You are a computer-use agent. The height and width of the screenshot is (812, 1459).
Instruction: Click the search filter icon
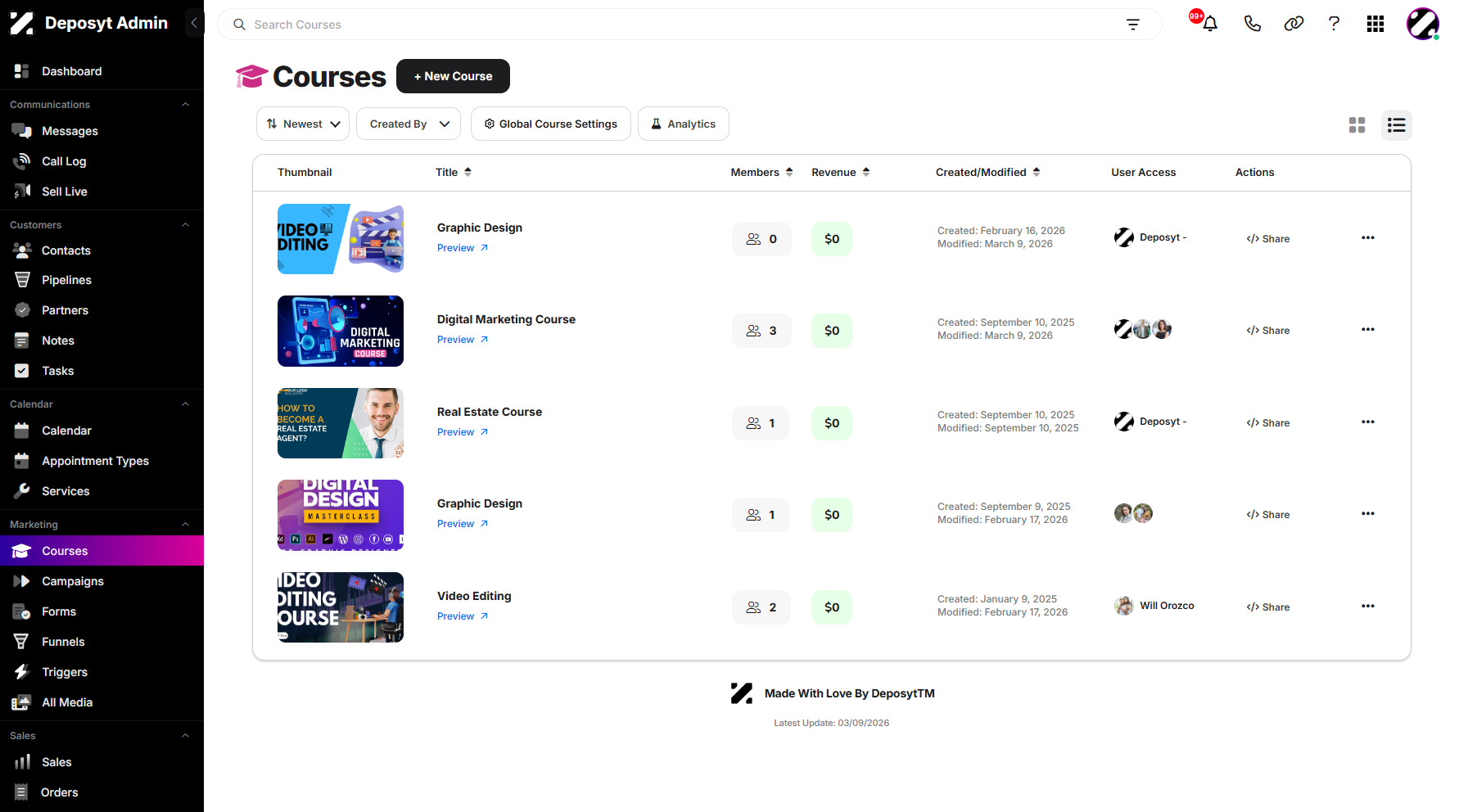1133,25
